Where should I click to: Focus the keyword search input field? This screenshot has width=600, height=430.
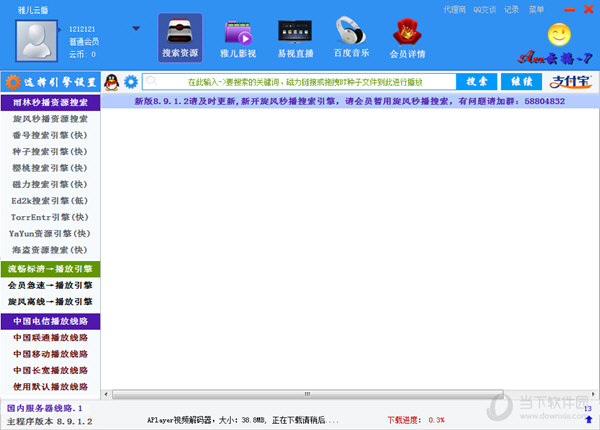tap(299, 82)
